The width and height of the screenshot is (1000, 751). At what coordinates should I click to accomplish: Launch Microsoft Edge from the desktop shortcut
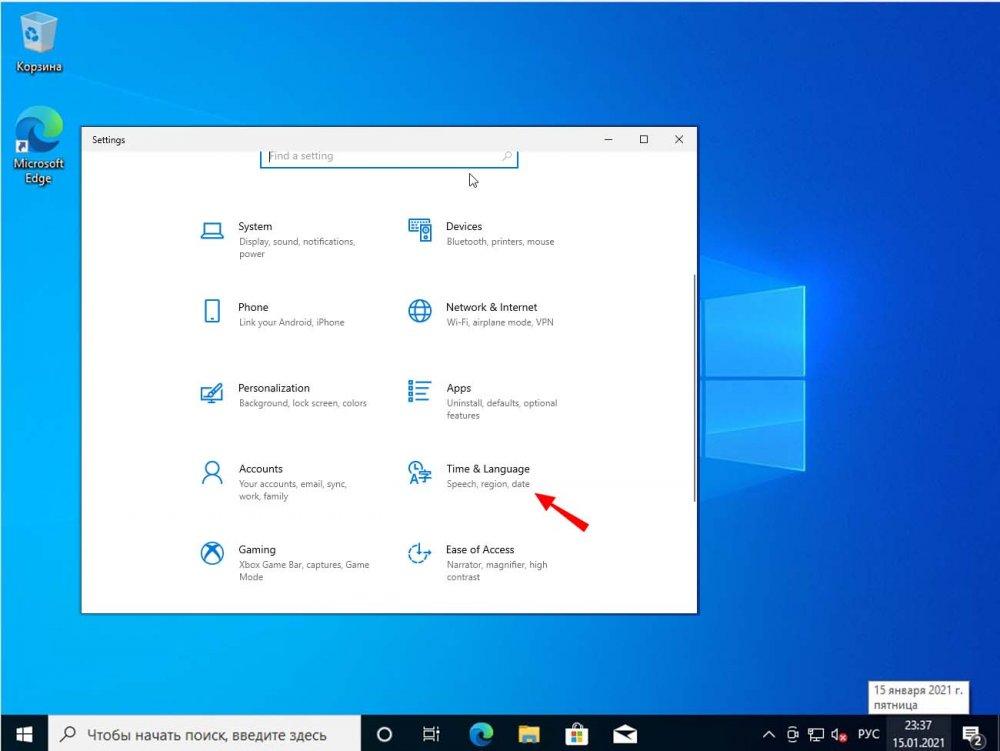pyautogui.click(x=39, y=146)
